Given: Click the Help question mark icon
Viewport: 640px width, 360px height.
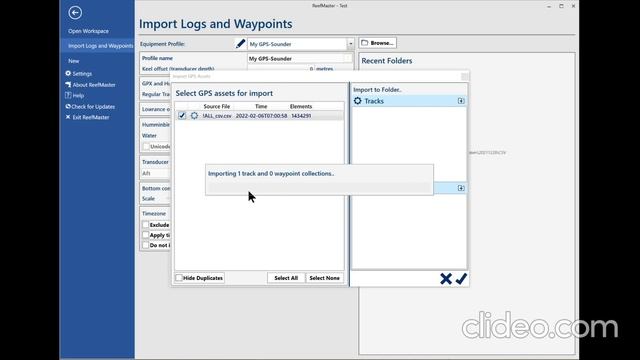Looking at the screenshot, I should coord(68,95).
